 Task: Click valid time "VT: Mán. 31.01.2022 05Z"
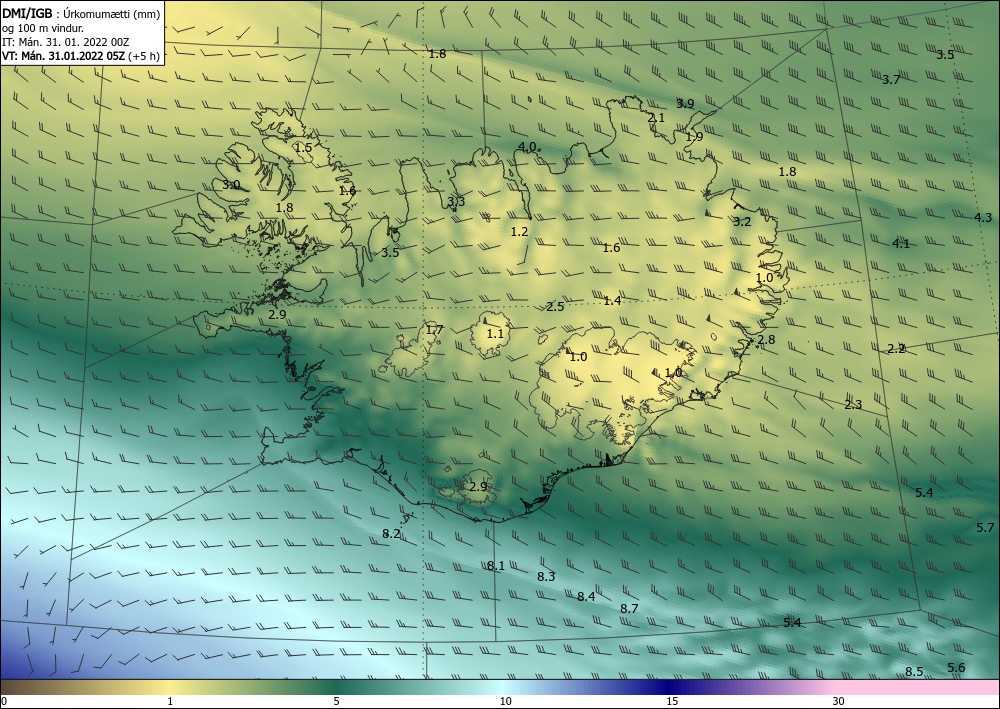click(64, 56)
